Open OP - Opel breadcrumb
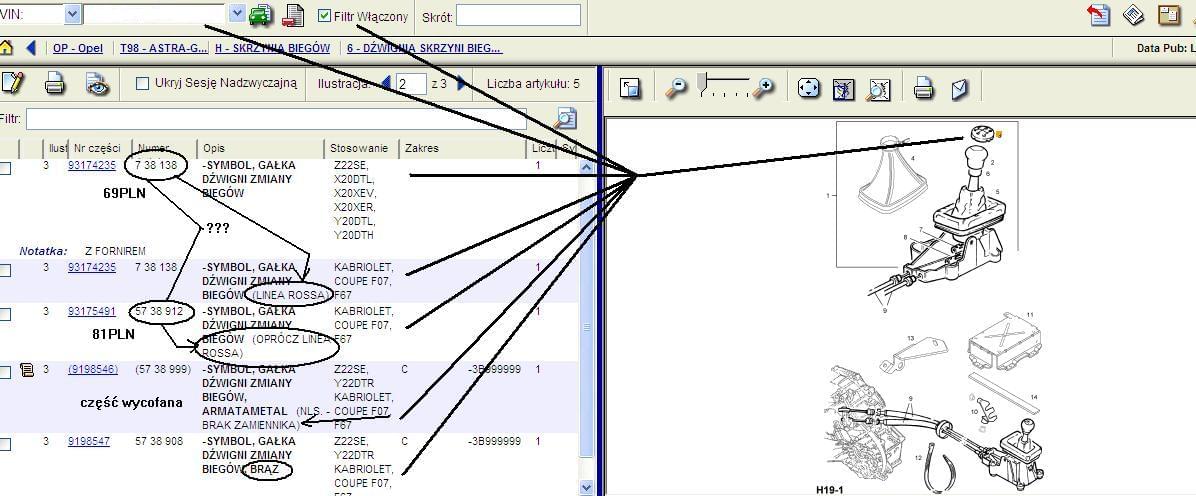The image size is (1196, 496). click(78, 48)
